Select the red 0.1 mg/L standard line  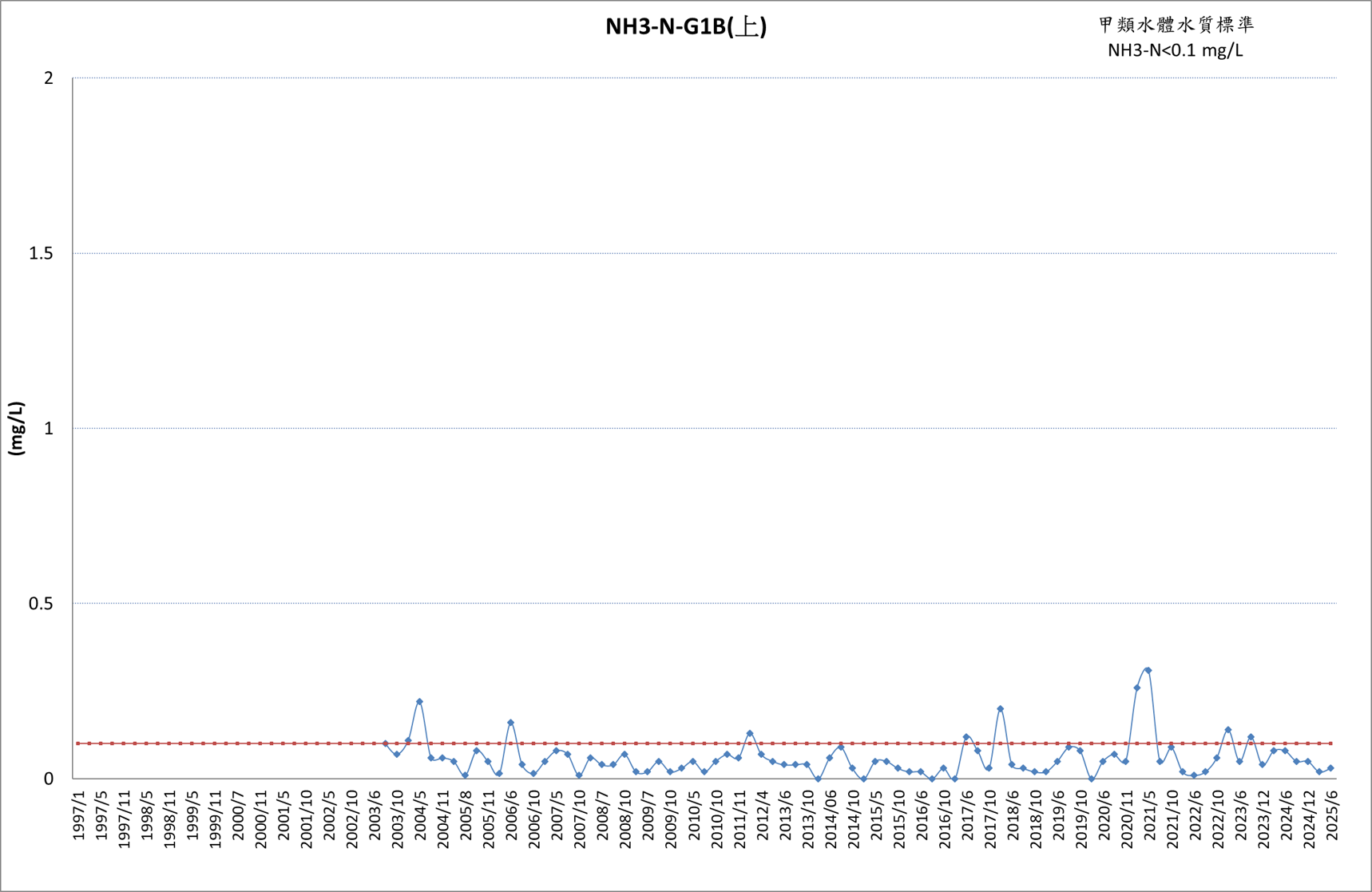pyautogui.click(x=703, y=743)
